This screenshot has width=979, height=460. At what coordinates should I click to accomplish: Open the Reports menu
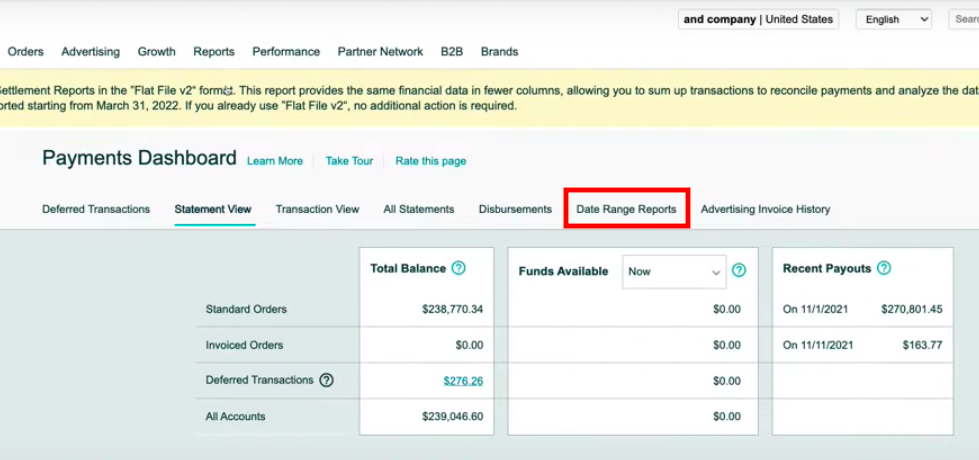coord(214,52)
